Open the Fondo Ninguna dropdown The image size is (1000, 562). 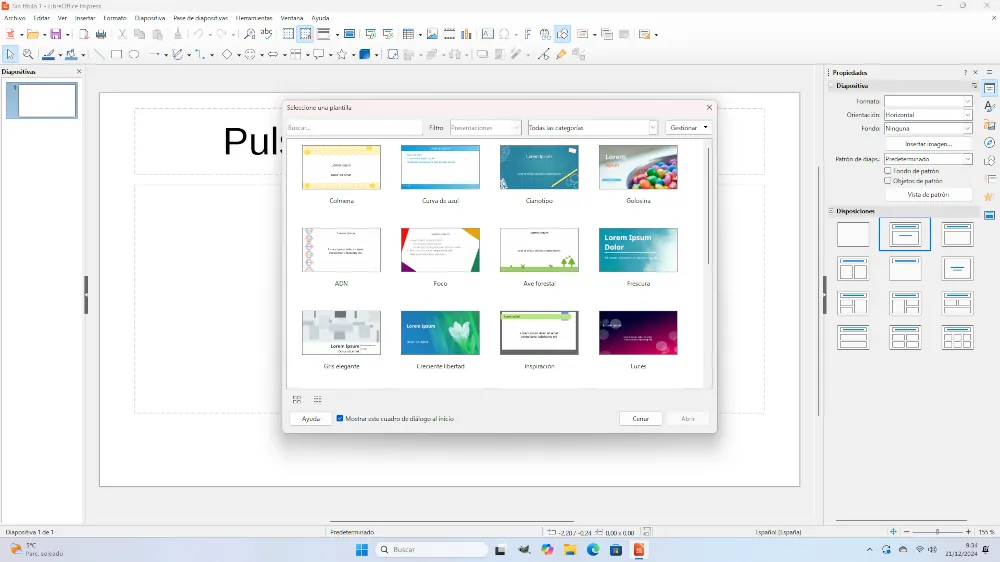[x=928, y=128]
